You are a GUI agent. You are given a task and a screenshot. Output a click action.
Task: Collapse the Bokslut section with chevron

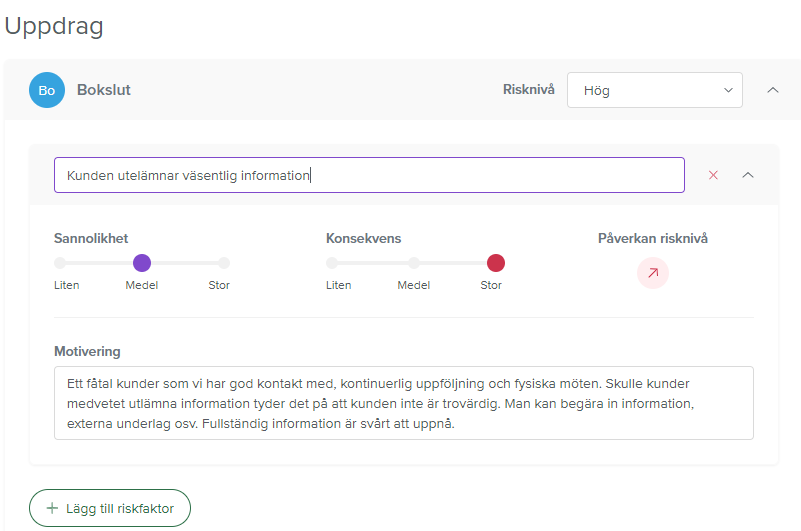click(x=772, y=90)
